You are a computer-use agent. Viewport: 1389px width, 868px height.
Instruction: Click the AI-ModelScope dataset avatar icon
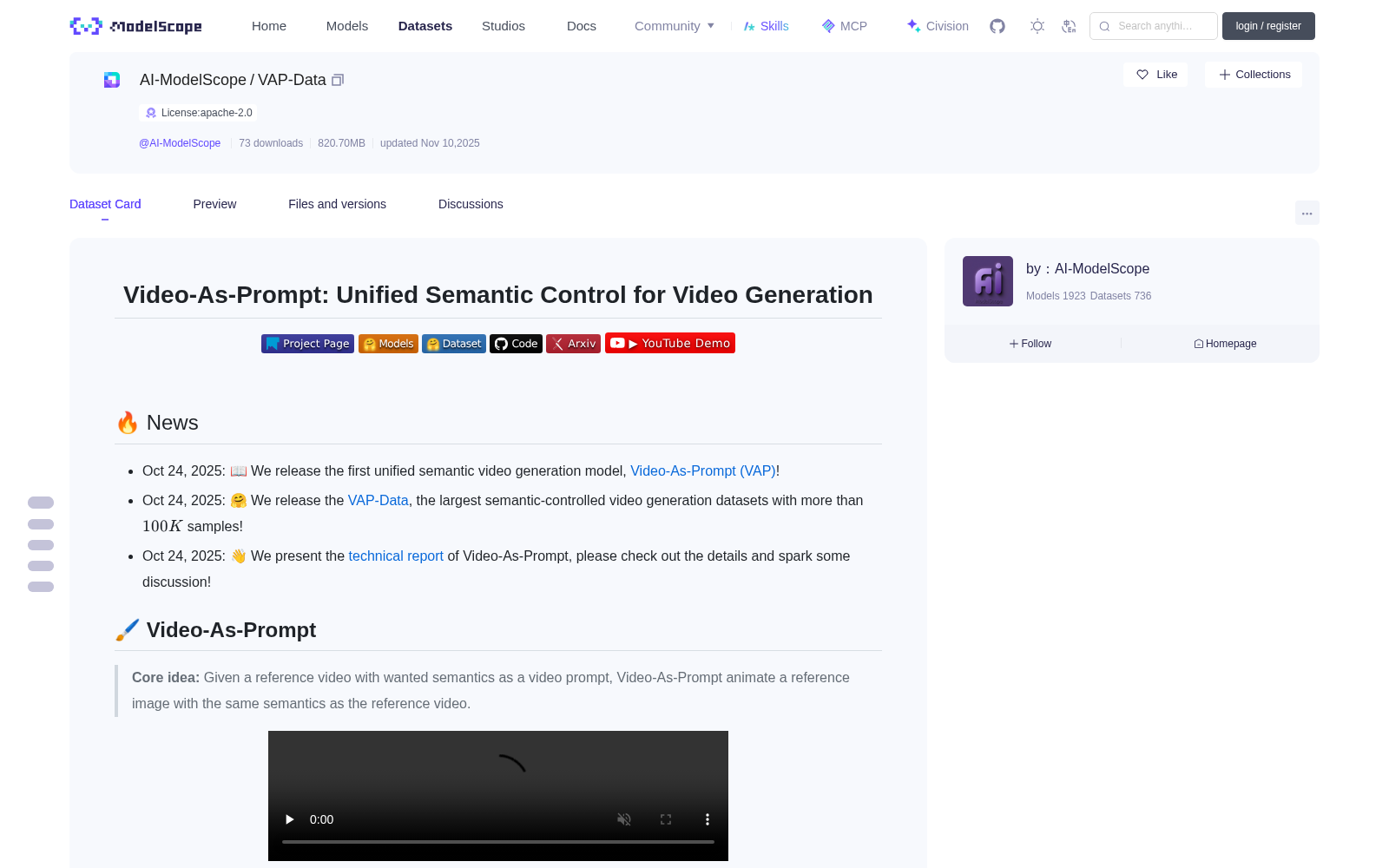(x=112, y=80)
